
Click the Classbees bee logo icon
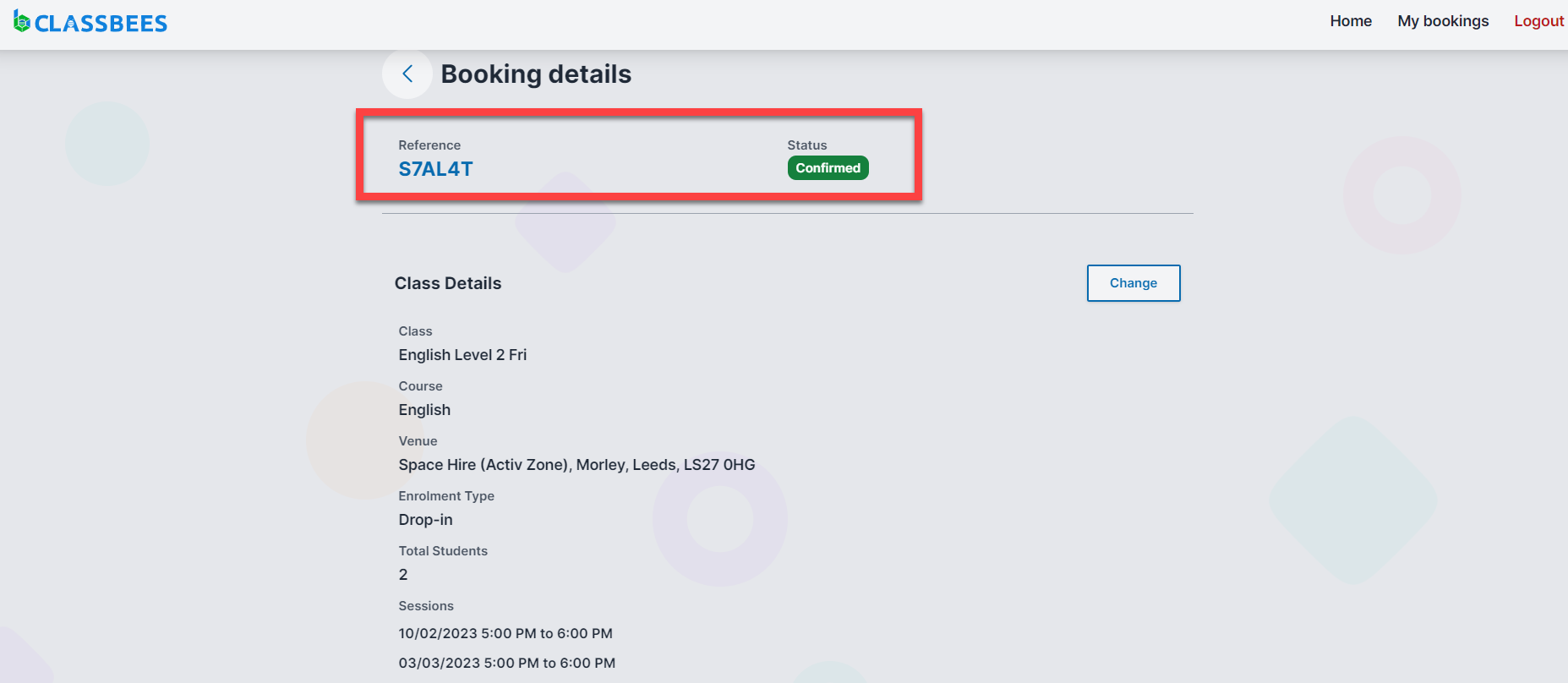point(22,22)
